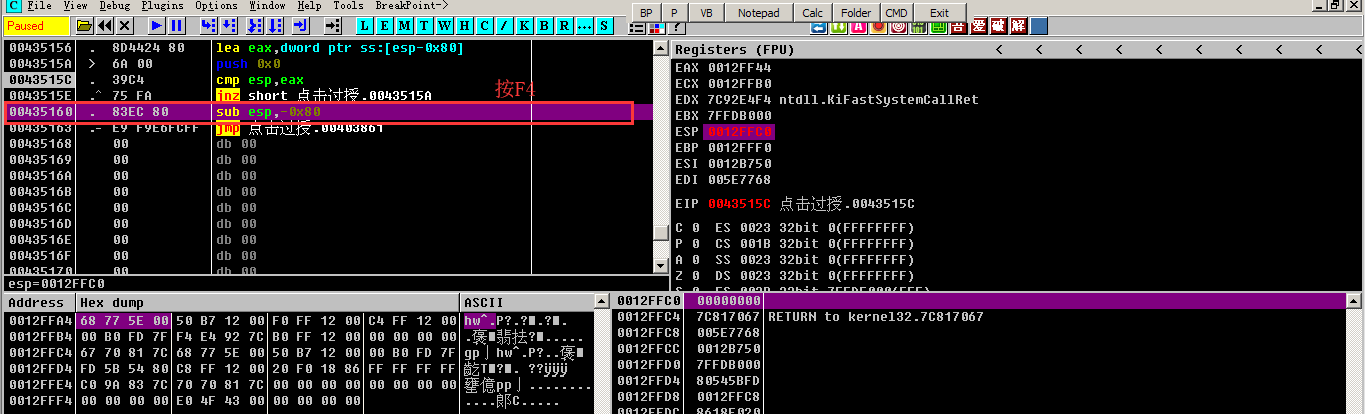Click the Registers (FPU) header bar
Screen dimensions: 1366x414
[1020, 49]
